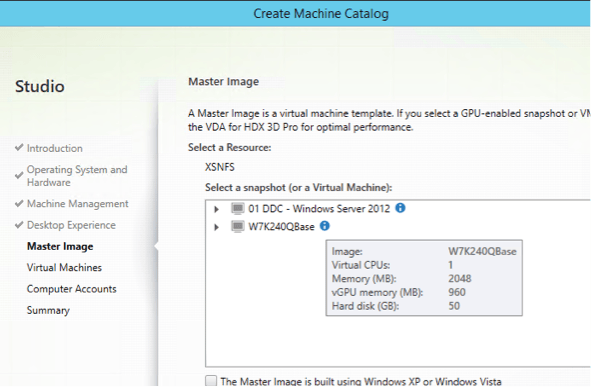
Task: Click the Operating System and Hardware checkmark
Action: pos(19,175)
